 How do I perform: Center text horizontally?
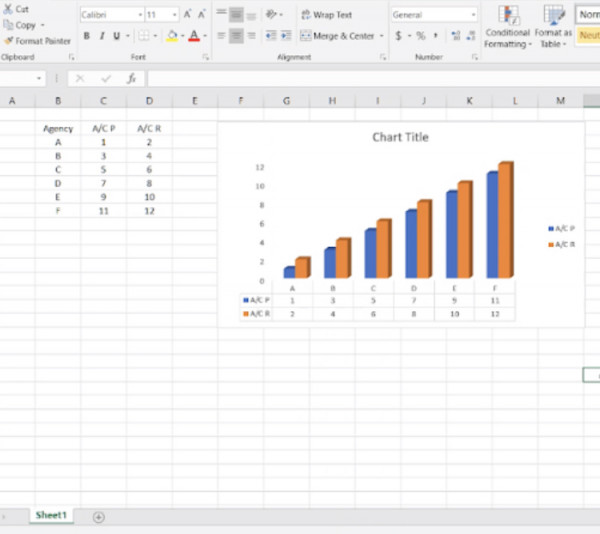tap(236, 36)
